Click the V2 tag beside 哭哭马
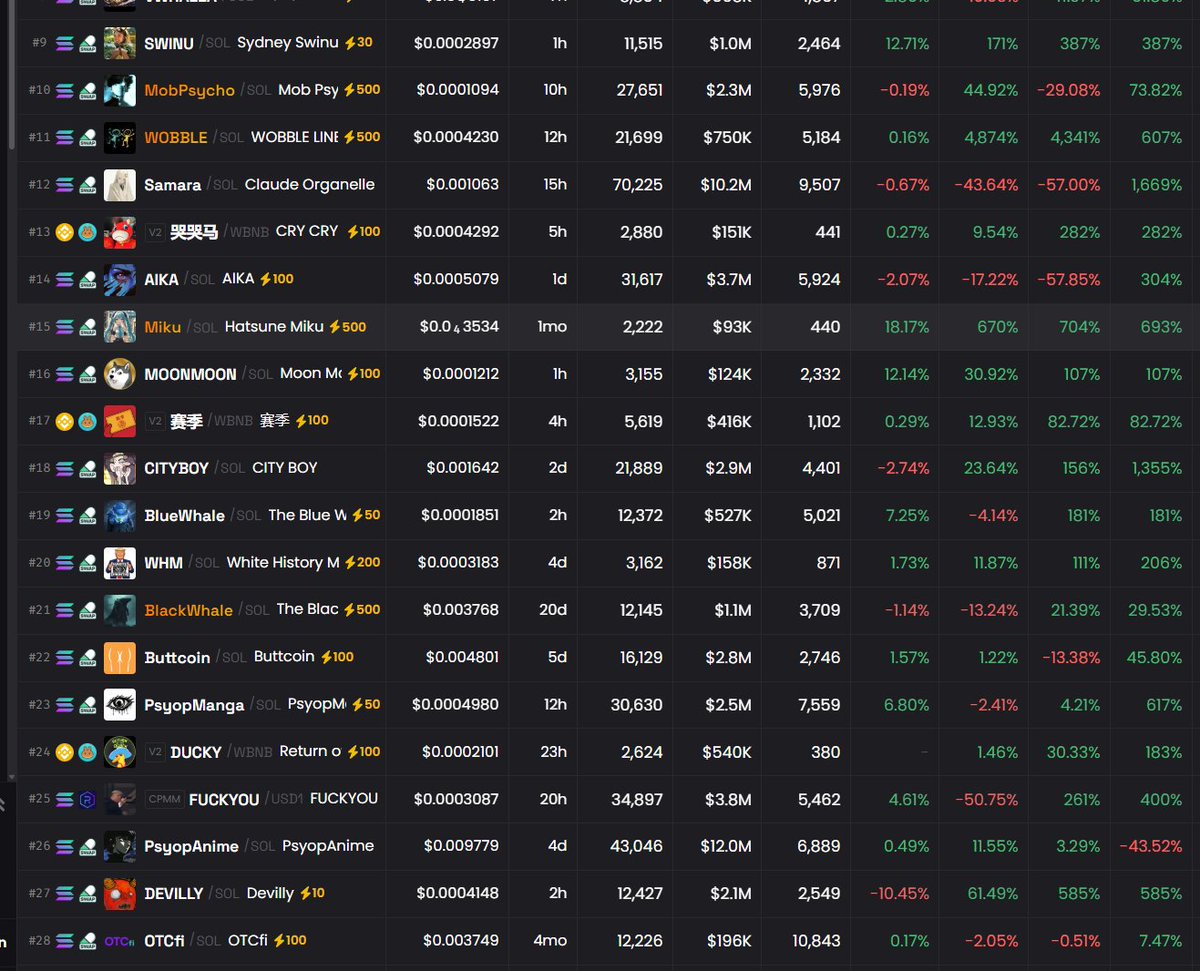This screenshot has height=971, width=1200. (155, 232)
